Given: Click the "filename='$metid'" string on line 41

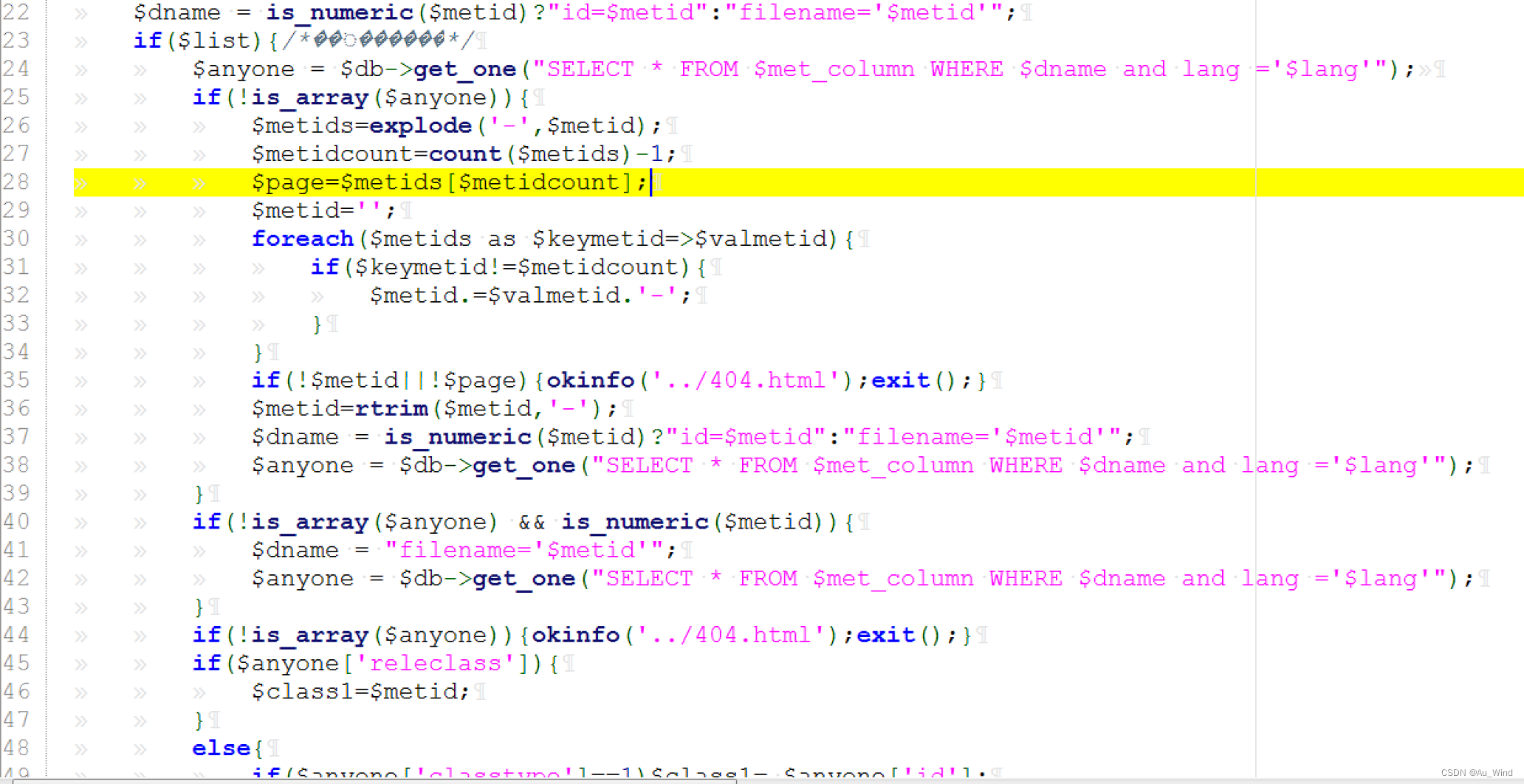Looking at the screenshot, I should (524, 550).
